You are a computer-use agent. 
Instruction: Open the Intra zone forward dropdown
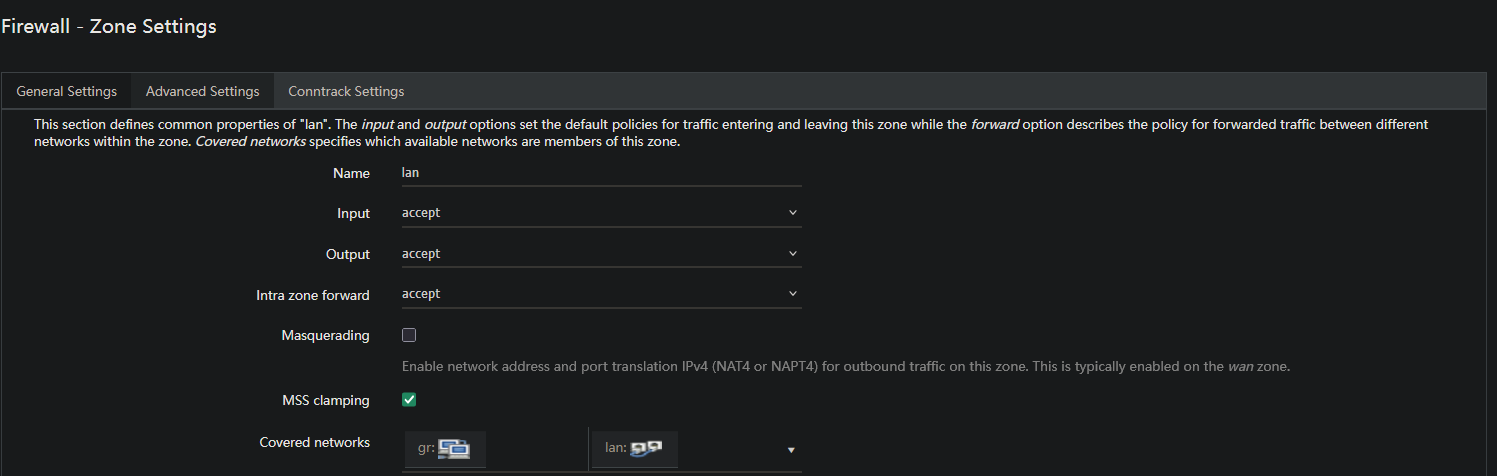click(x=600, y=294)
